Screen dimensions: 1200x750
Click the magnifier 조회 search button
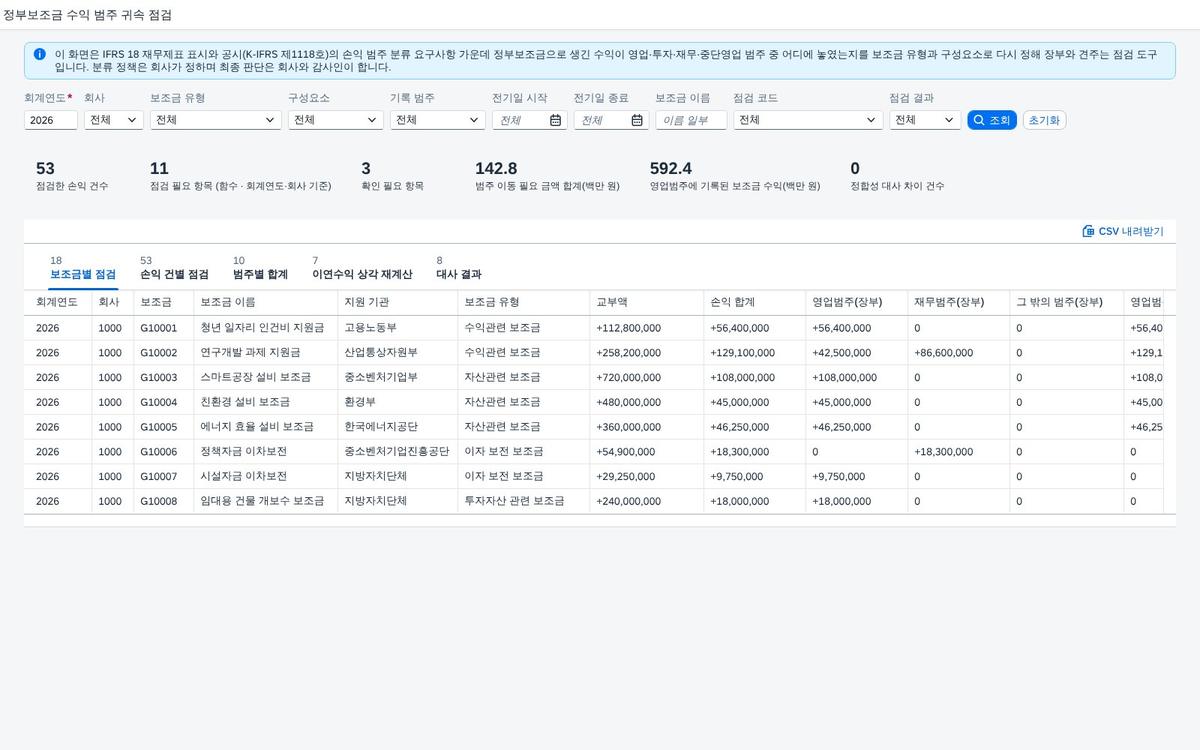[x=992, y=120]
